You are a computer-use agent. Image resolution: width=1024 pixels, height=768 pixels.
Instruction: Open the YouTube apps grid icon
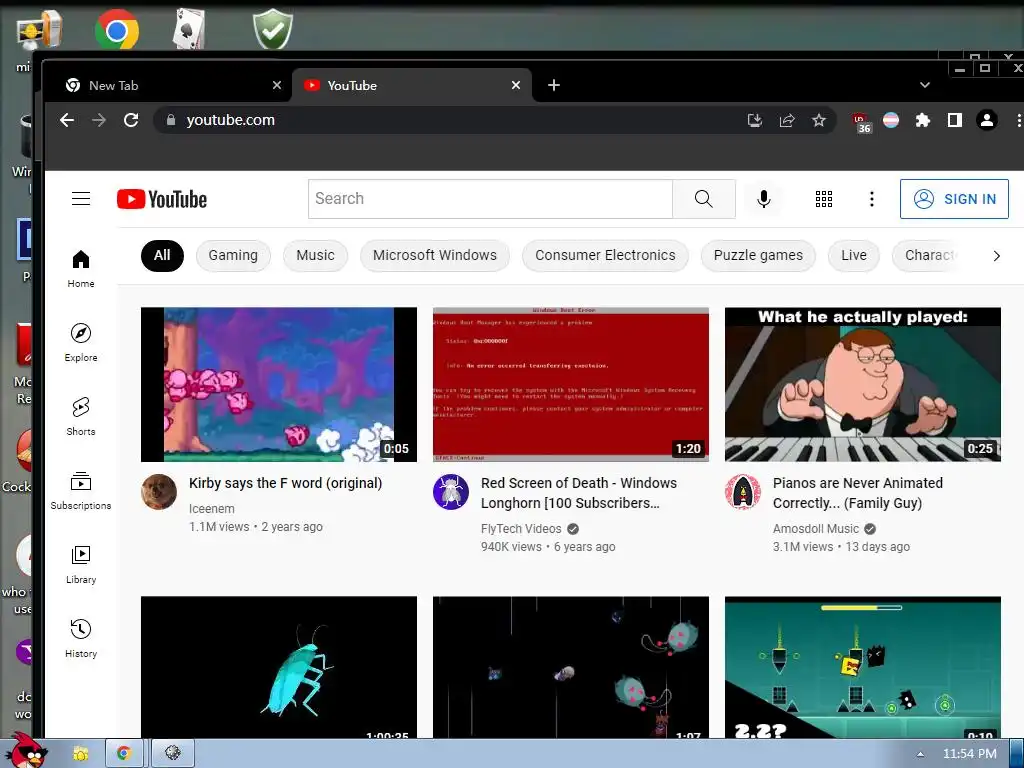coord(824,199)
